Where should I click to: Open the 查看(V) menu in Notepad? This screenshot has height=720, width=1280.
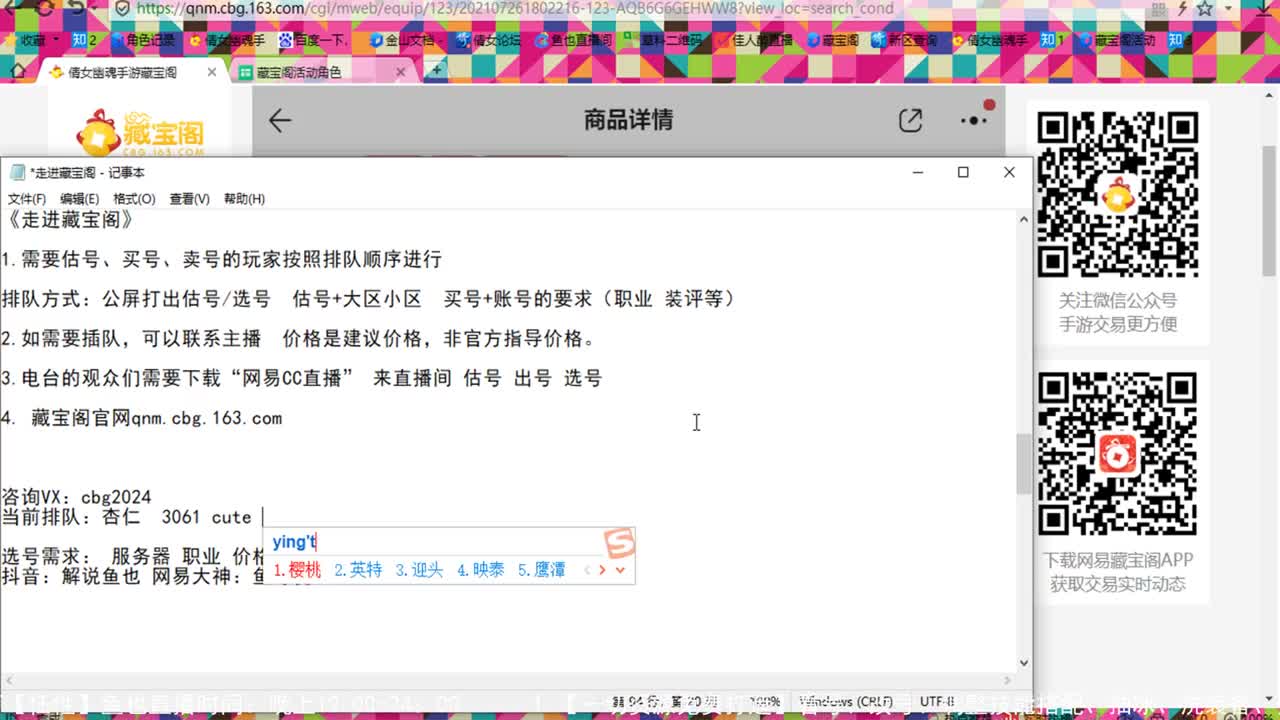pos(189,199)
